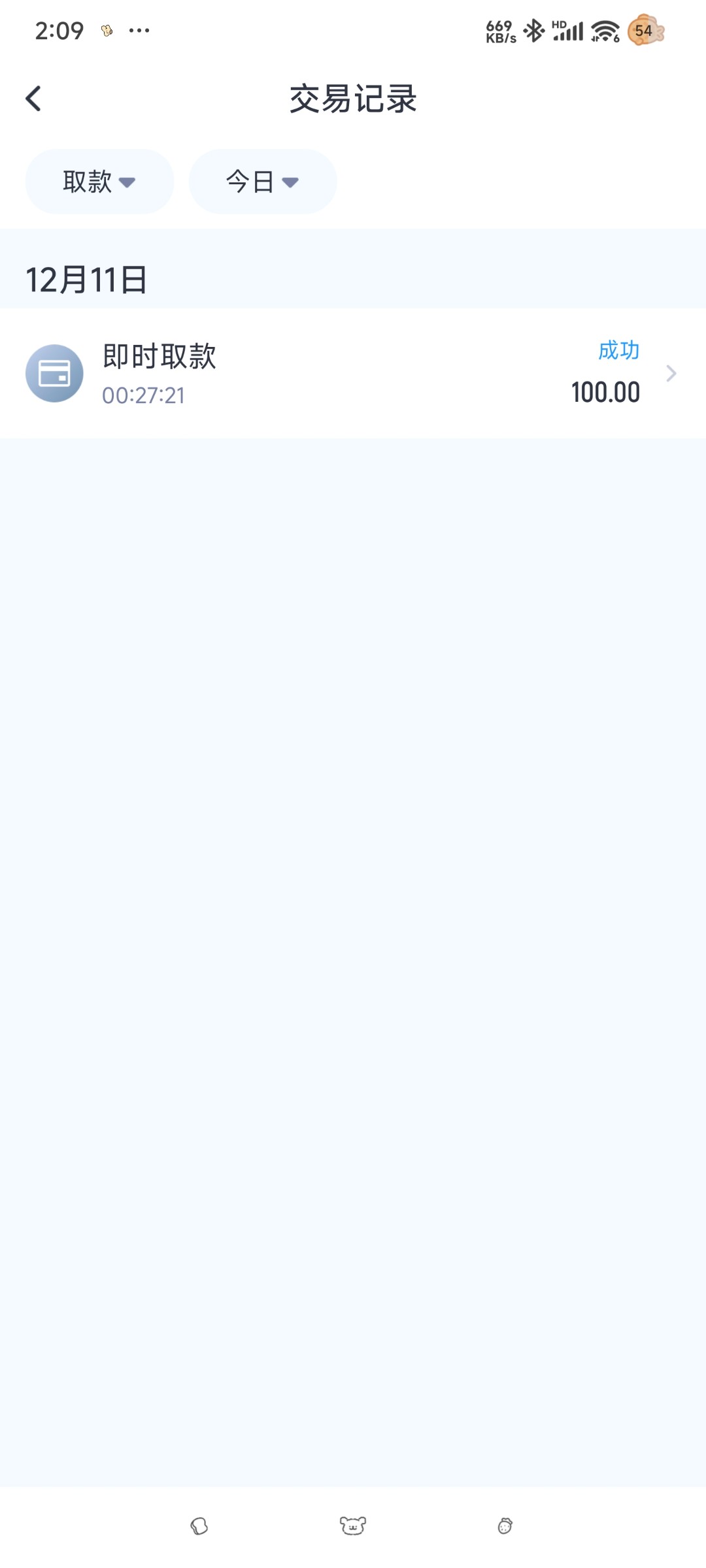
Task: Tap the three-dot notification overflow in status bar
Action: pyautogui.click(x=139, y=31)
